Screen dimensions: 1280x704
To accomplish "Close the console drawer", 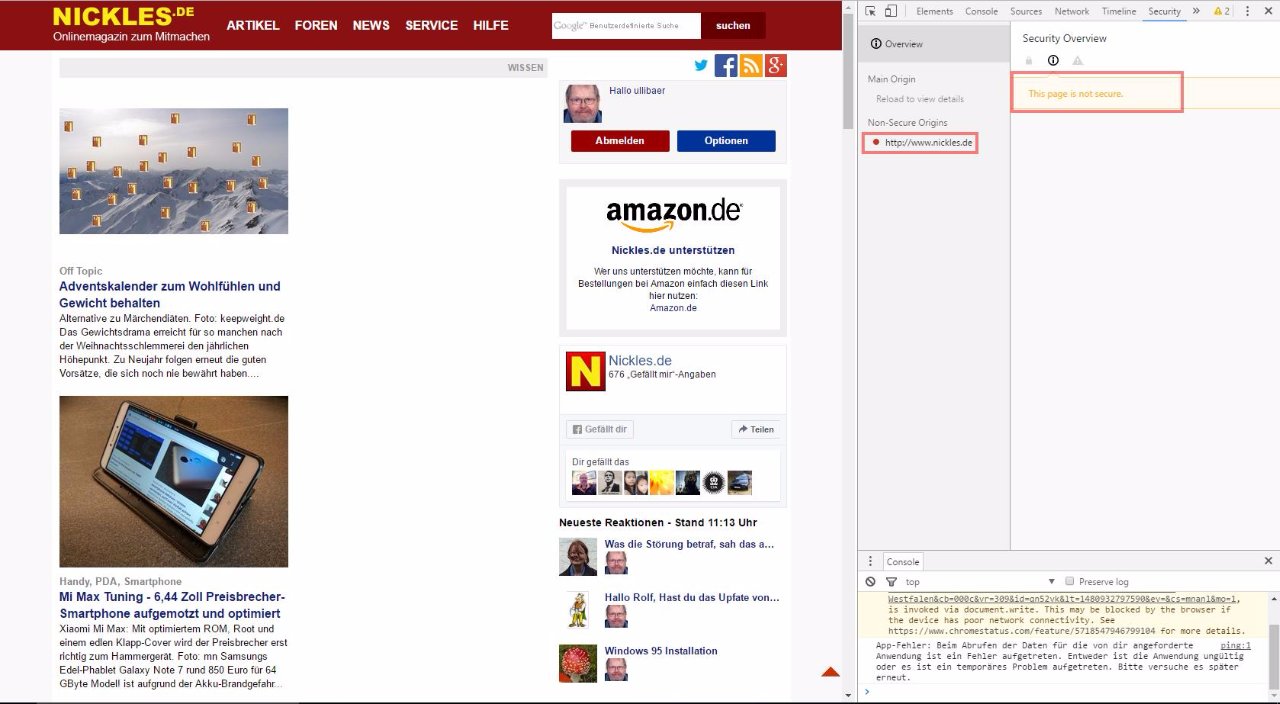I will (1268, 561).
